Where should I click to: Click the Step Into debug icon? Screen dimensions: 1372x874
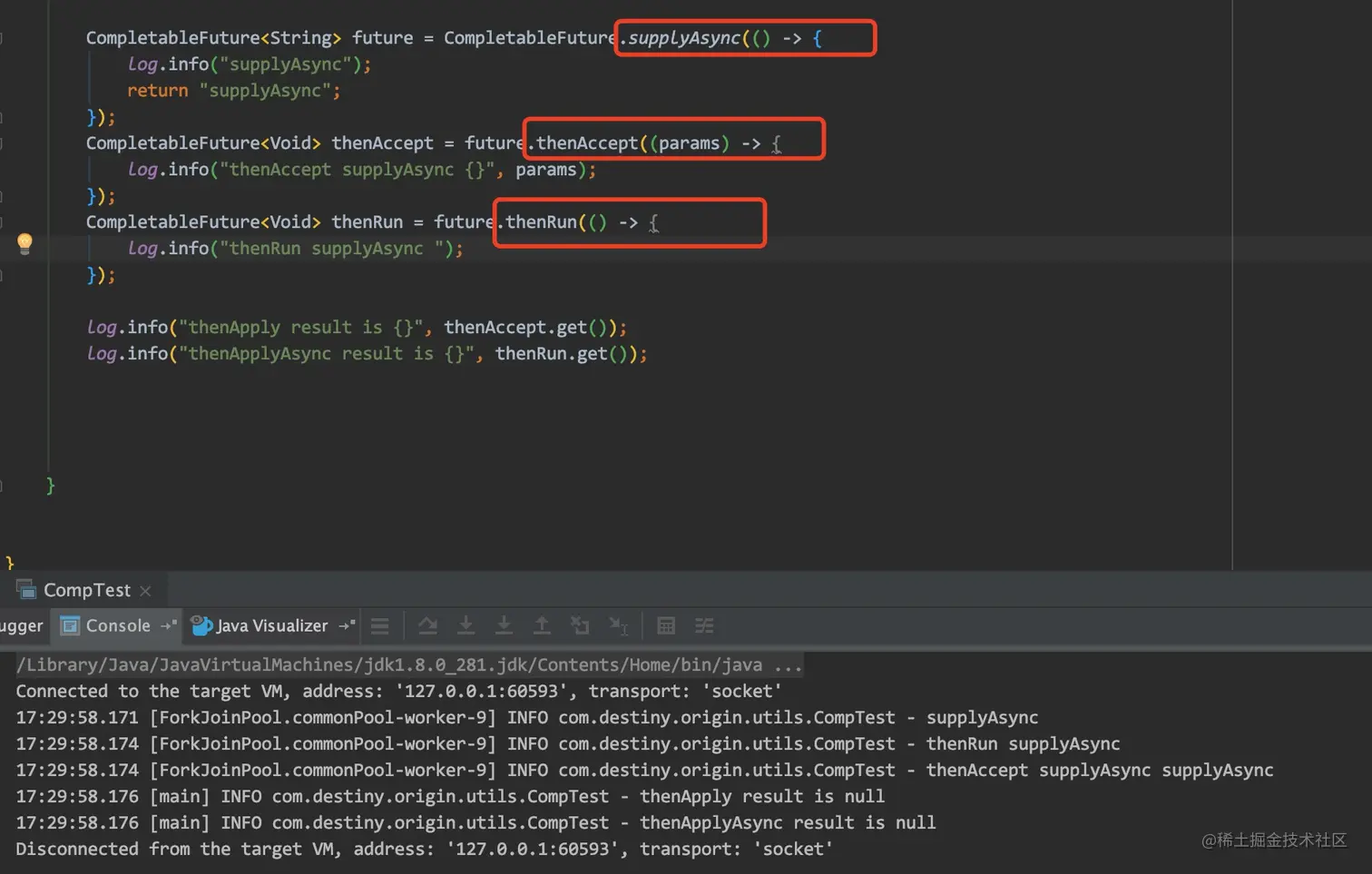465,625
